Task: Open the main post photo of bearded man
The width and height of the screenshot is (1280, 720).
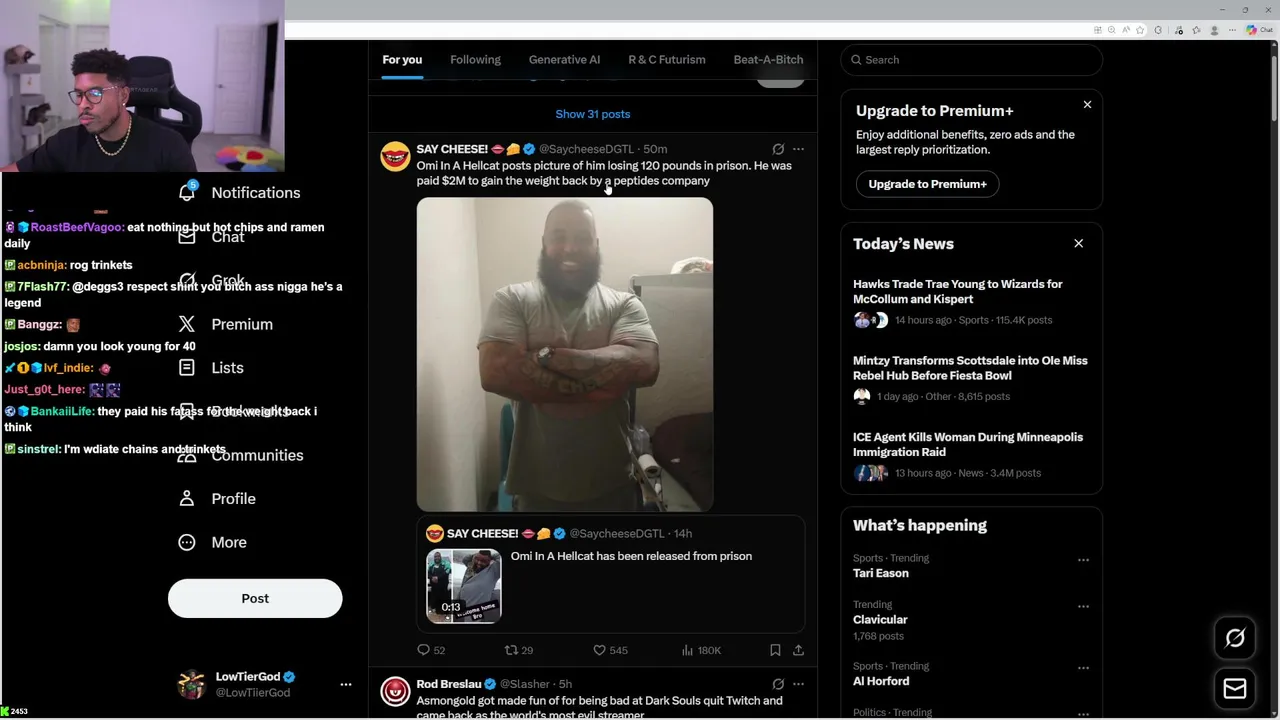Action: (x=565, y=354)
